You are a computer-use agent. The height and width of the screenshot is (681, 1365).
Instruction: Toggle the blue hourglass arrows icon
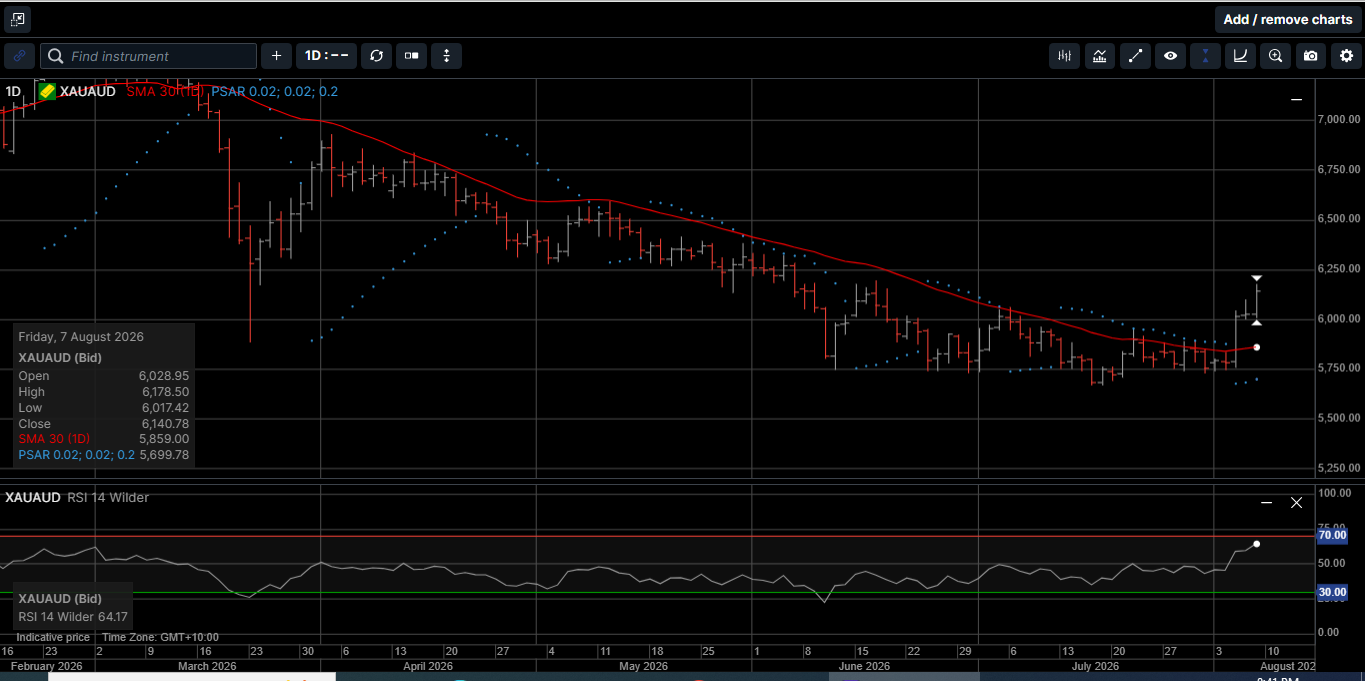1205,56
